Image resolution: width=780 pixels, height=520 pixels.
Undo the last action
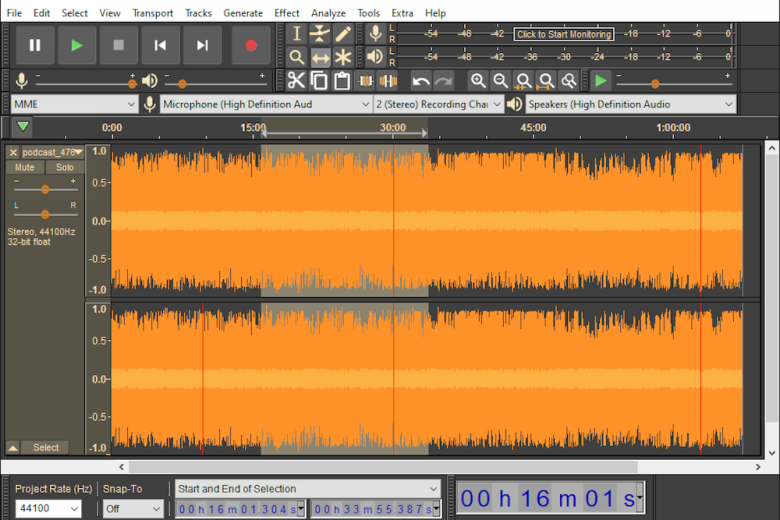[421, 81]
